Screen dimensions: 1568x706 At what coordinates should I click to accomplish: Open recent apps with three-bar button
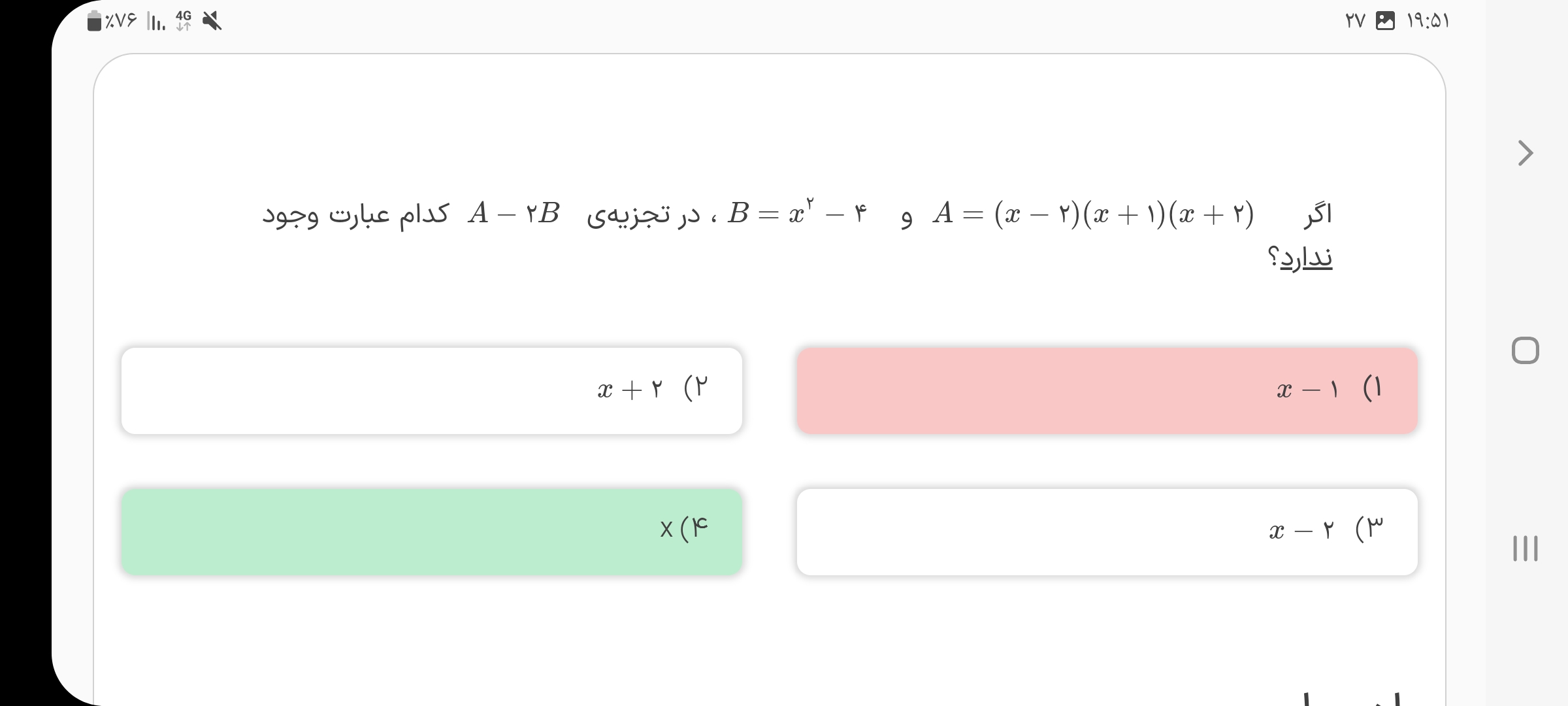pos(1525,548)
